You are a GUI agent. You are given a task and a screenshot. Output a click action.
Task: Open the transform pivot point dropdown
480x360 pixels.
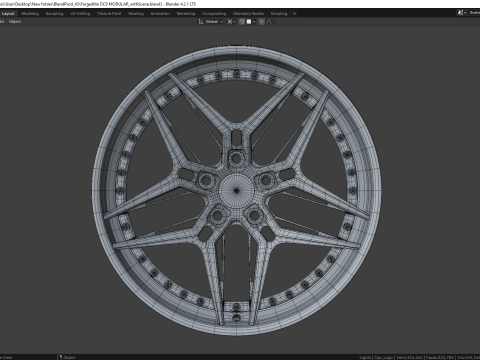pyautogui.click(x=231, y=22)
